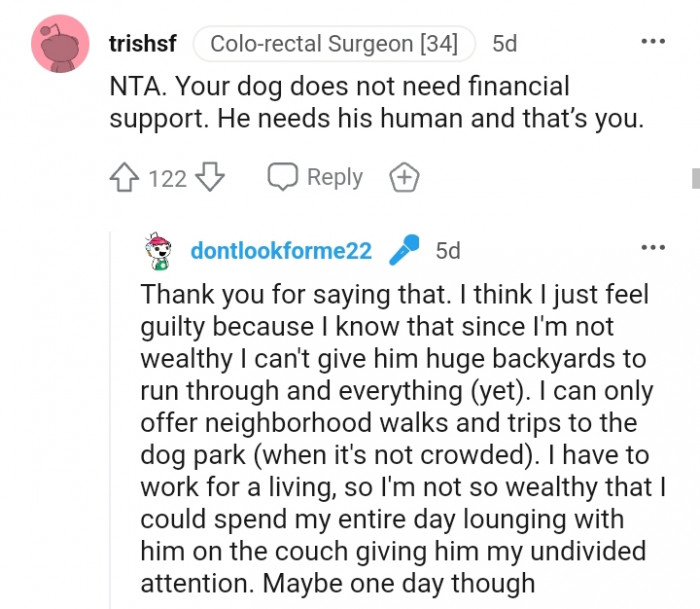The image size is (700, 609).
Task: Click dontlookforme22's small avatar
Action: point(159,249)
